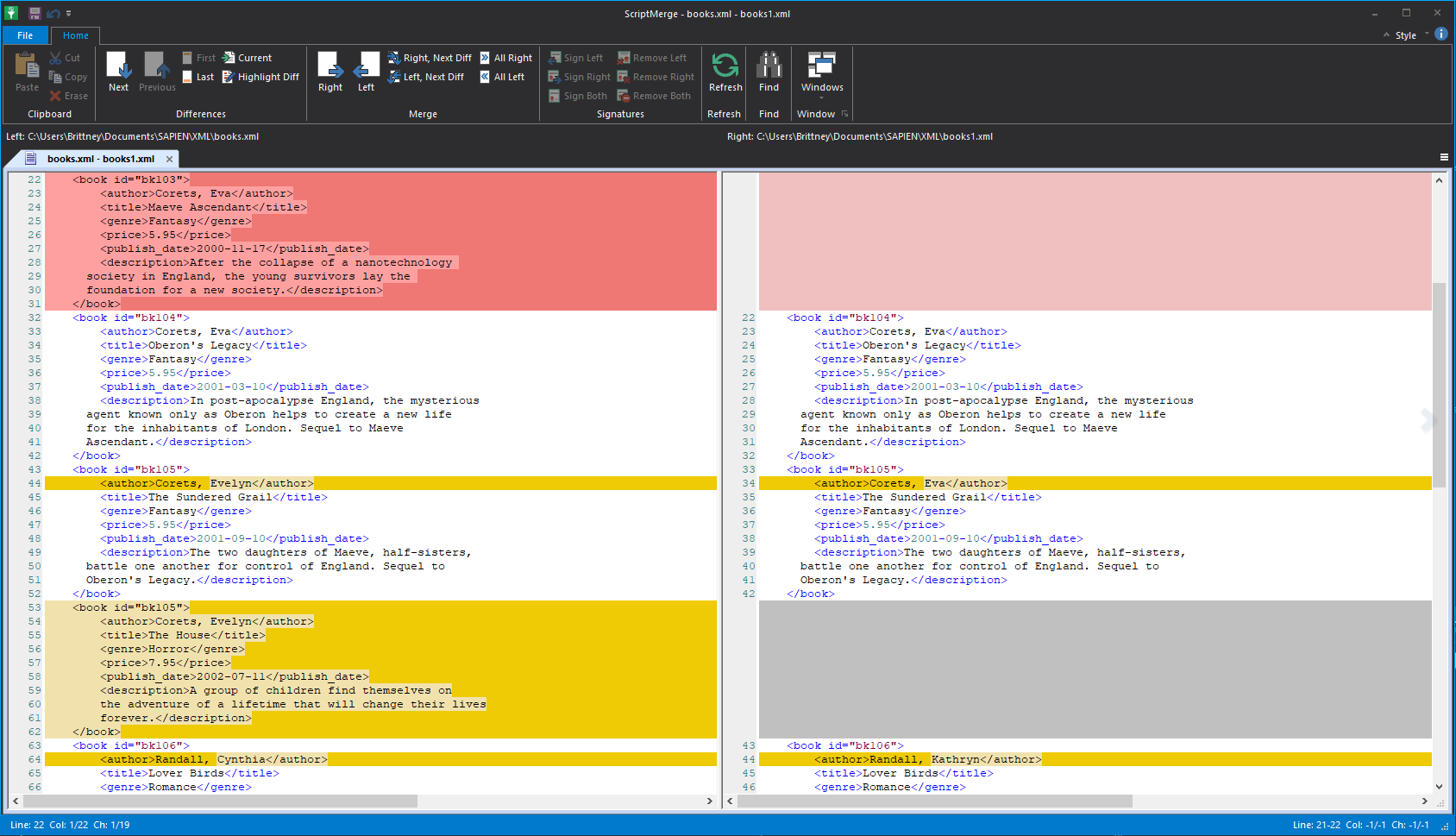Open the Windows dropdown menu
The width and height of the screenshot is (1456, 836).
822,74
